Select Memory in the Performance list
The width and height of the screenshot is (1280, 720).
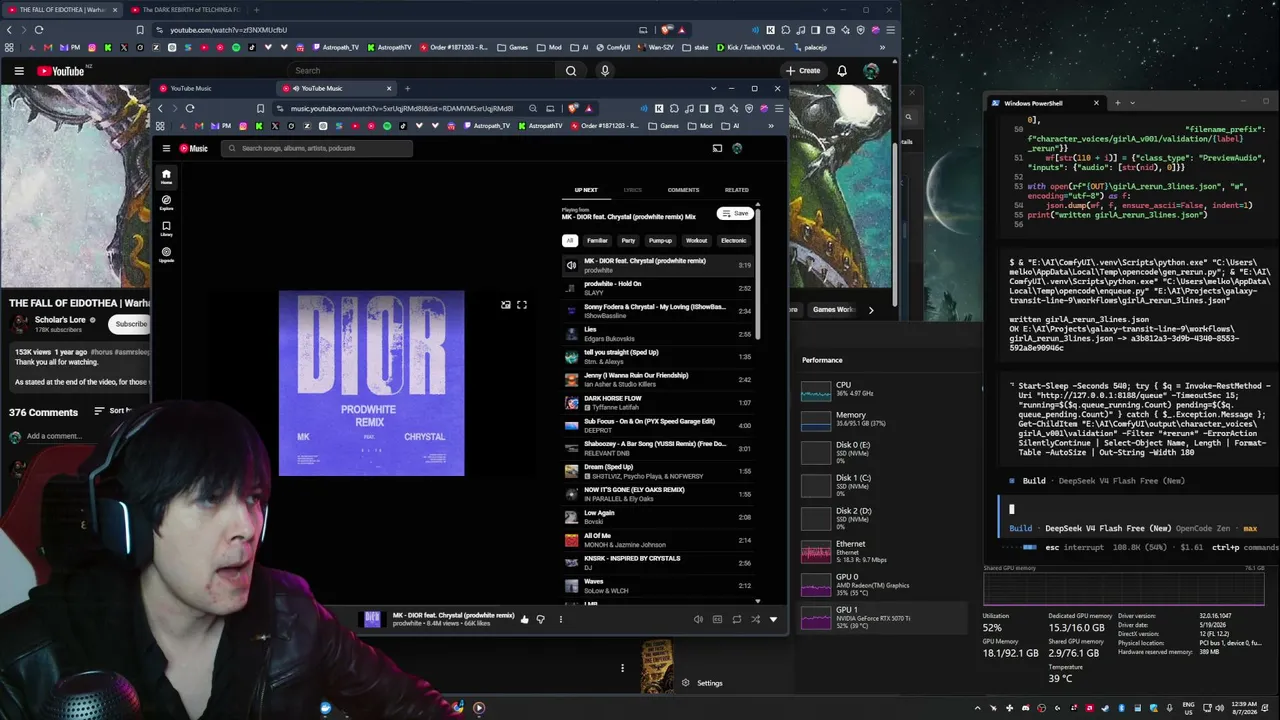pyautogui.click(x=884, y=419)
